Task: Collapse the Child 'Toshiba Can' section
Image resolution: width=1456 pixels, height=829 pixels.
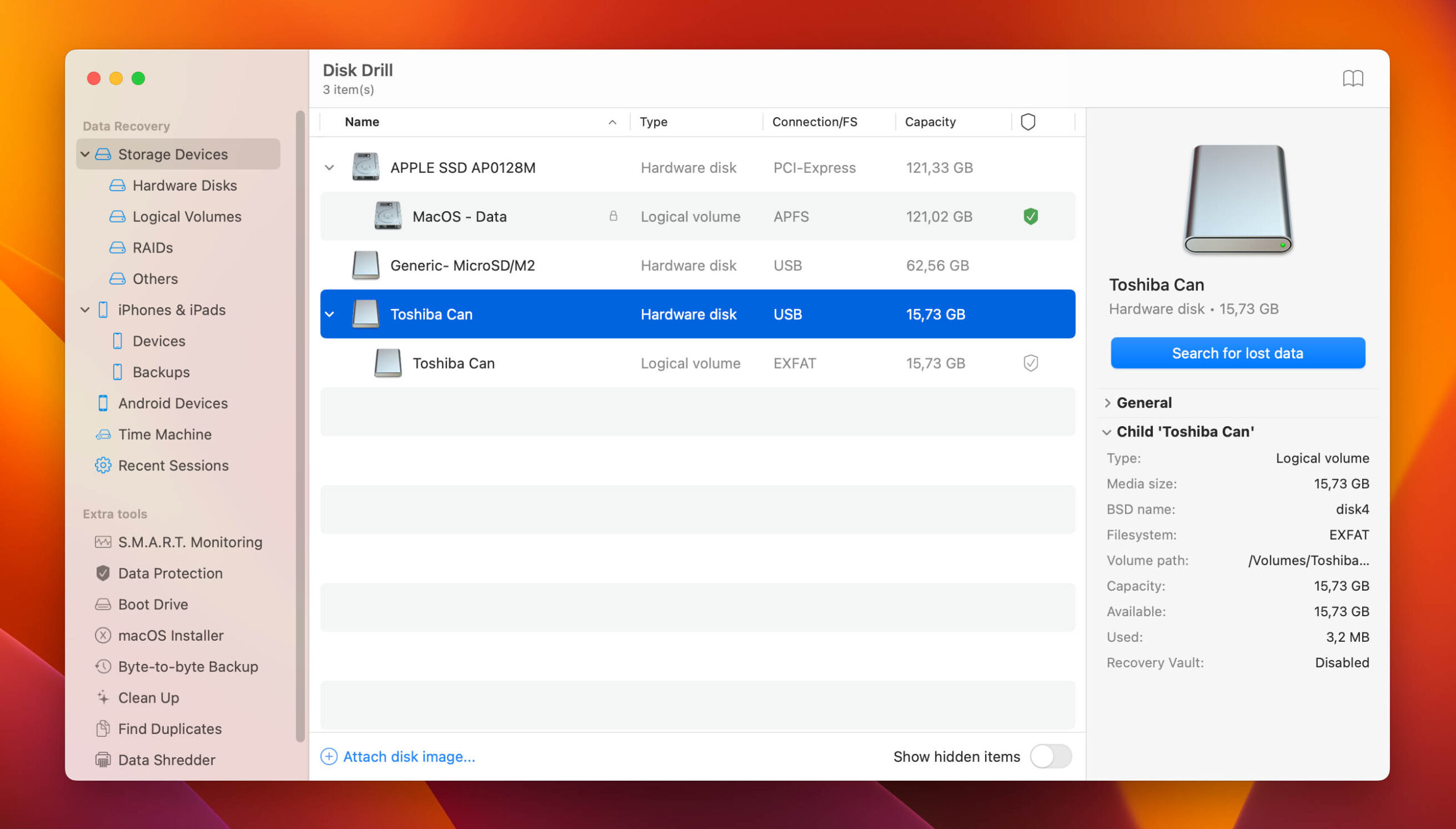Action: coord(1107,432)
